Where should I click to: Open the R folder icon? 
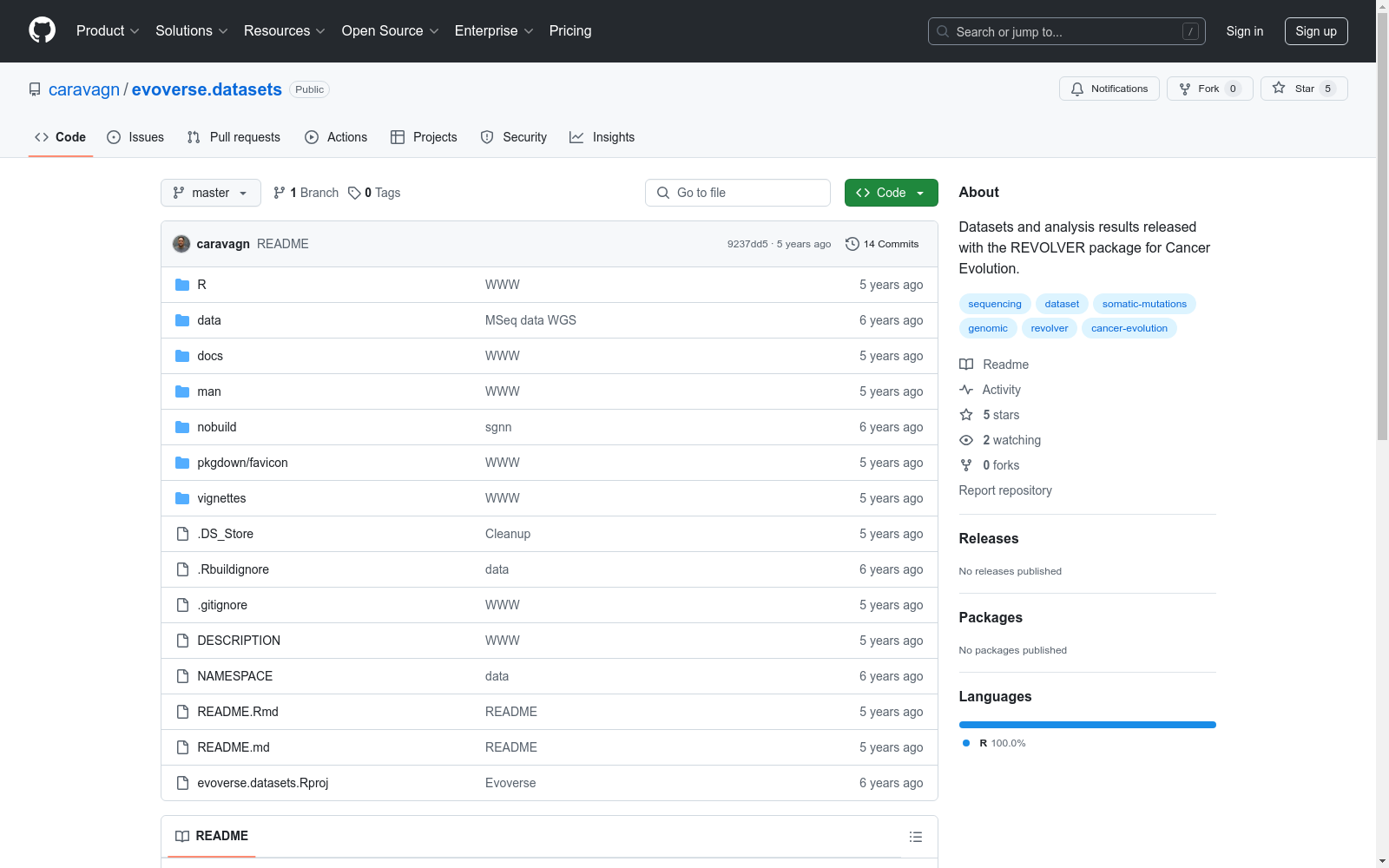(182, 285)
